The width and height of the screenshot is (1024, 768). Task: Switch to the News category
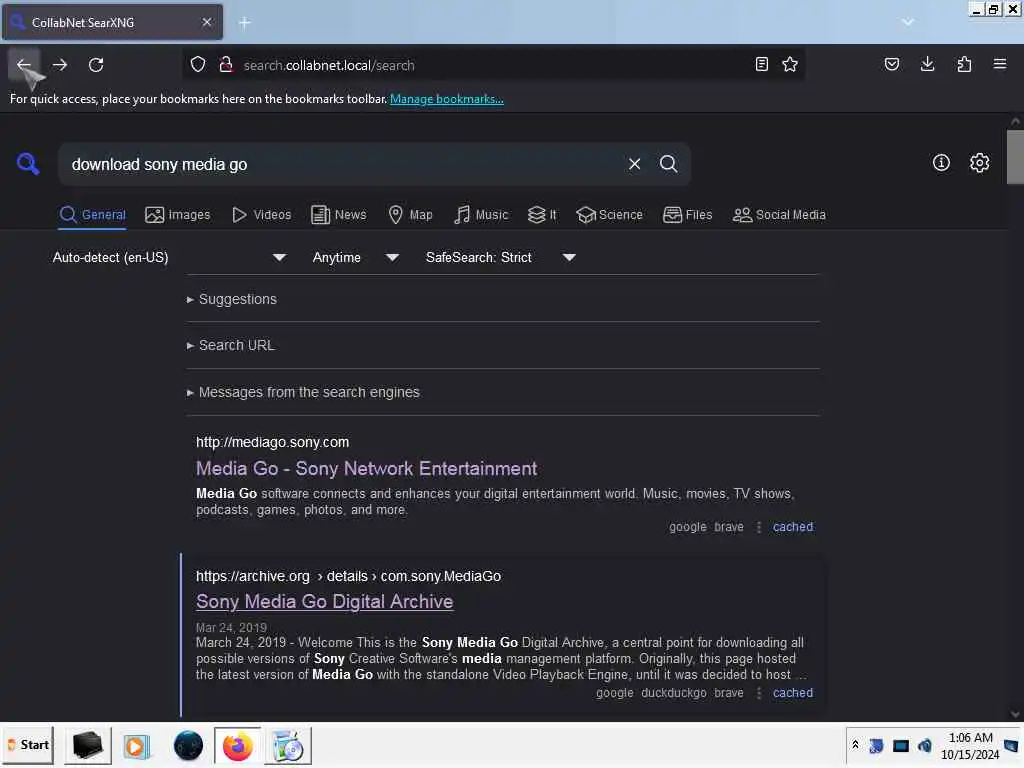[x=338, y=215]
